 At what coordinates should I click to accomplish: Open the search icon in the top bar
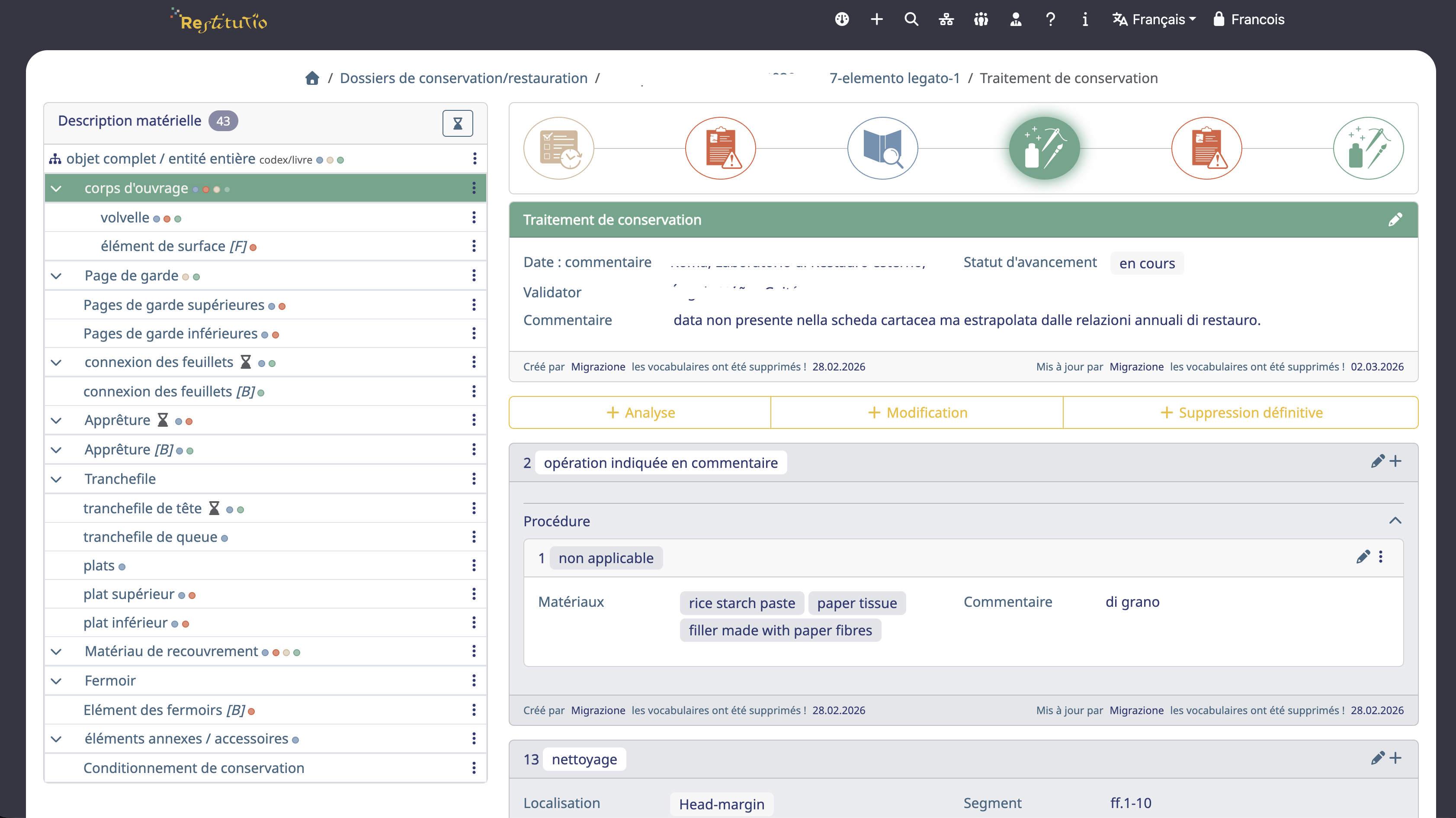pos(911,19)
